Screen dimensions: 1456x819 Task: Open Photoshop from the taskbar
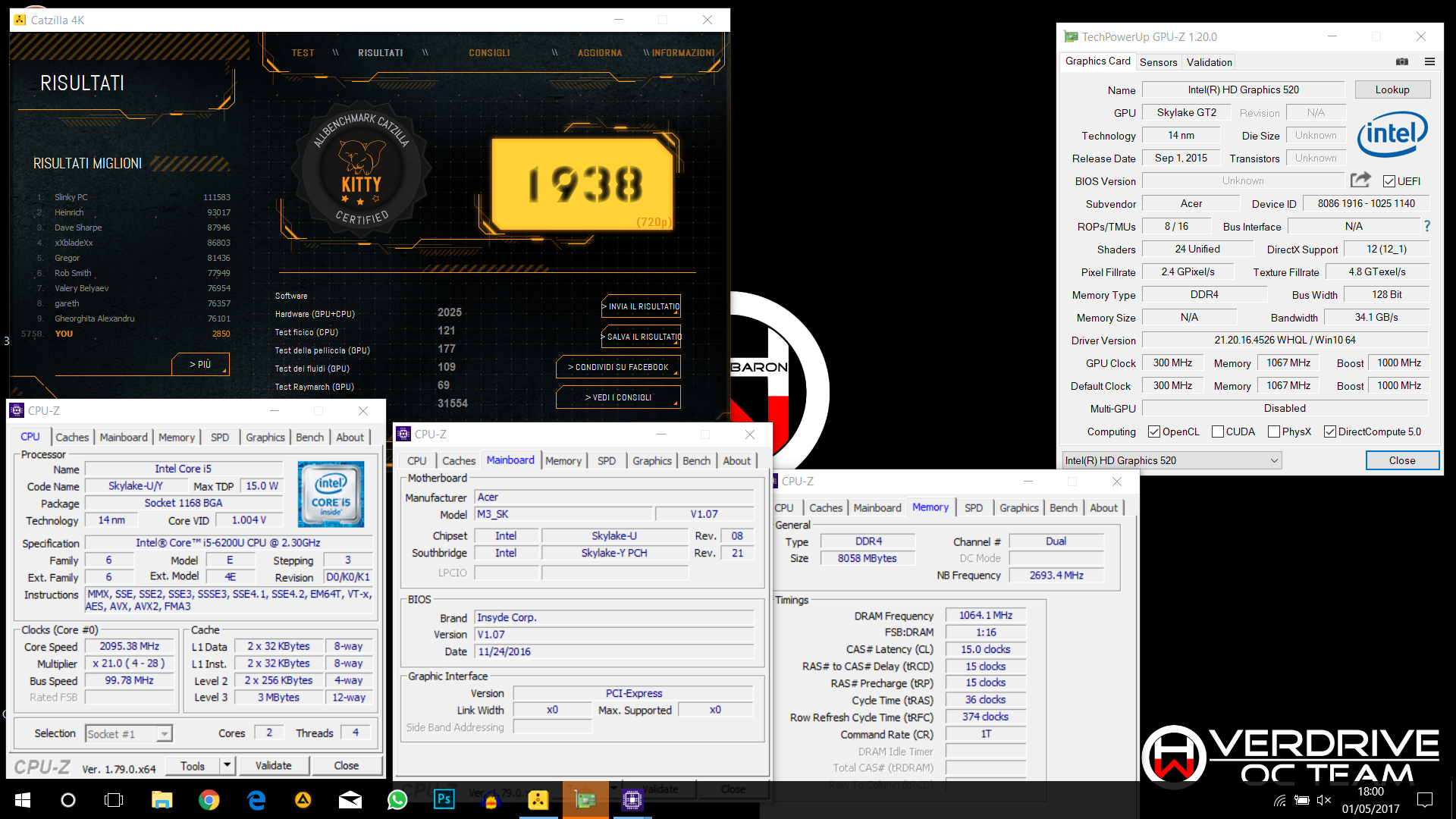444,800
